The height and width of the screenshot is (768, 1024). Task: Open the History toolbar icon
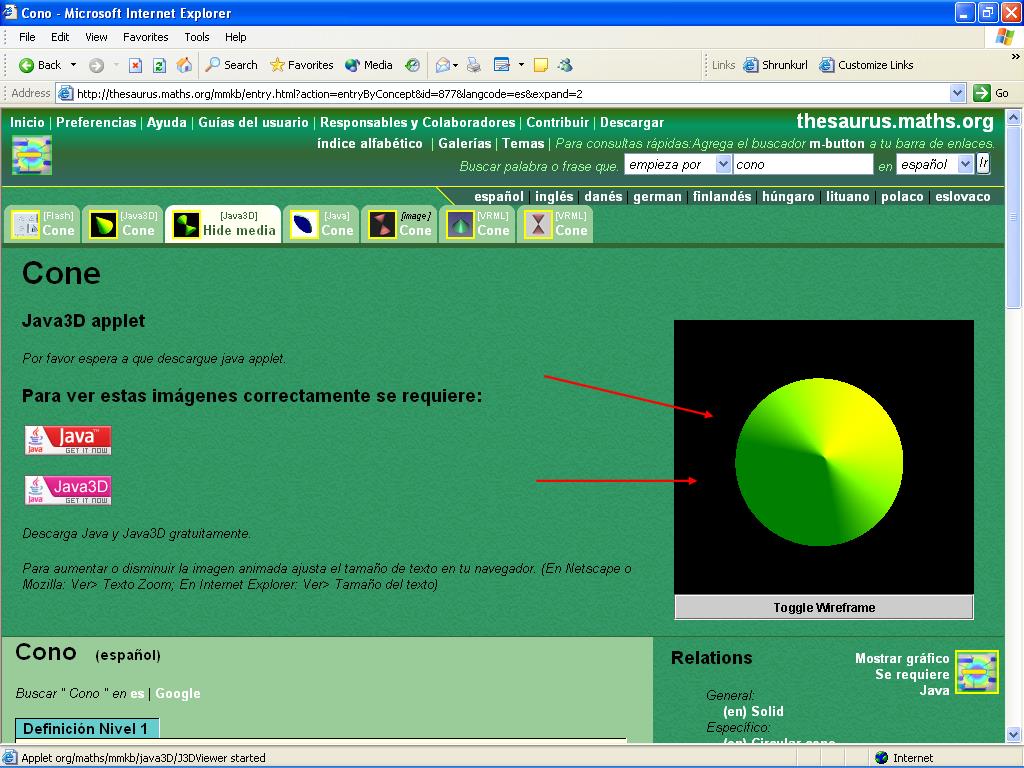tap(412, 65)
